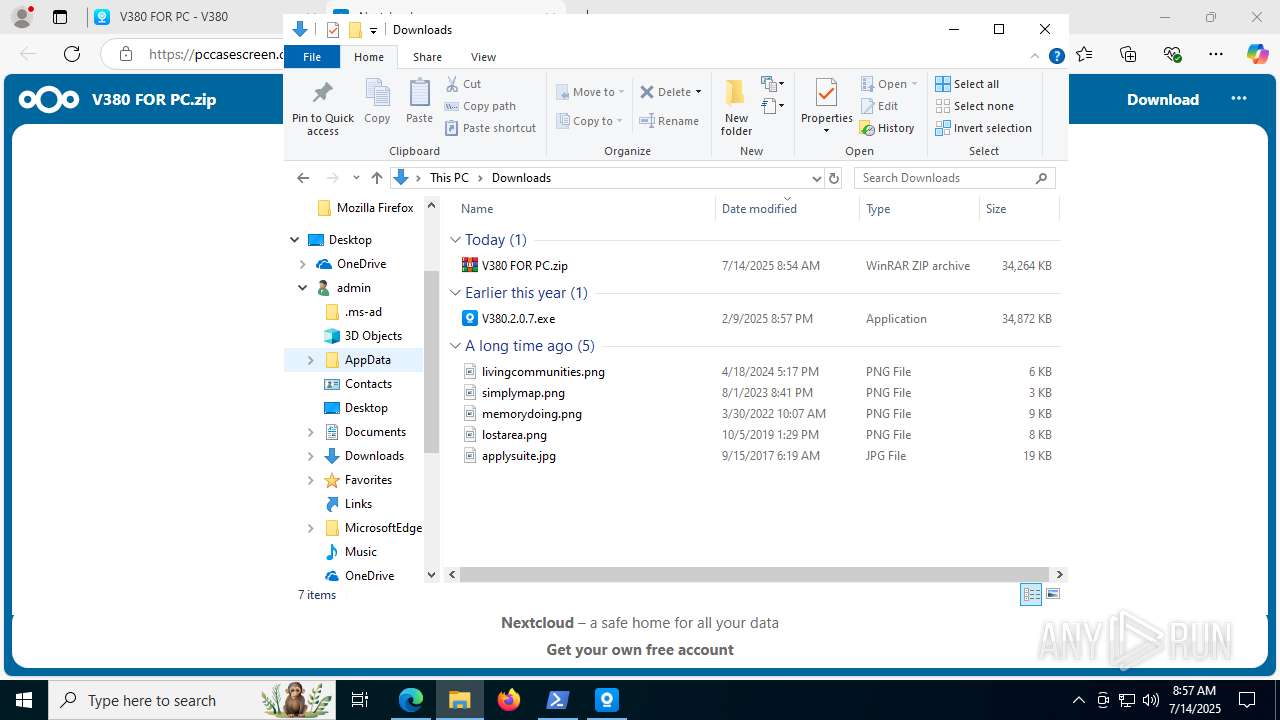Click the Search Downloads field
The height and width of the screenshot is (720, 1280).
click(954, 178)
